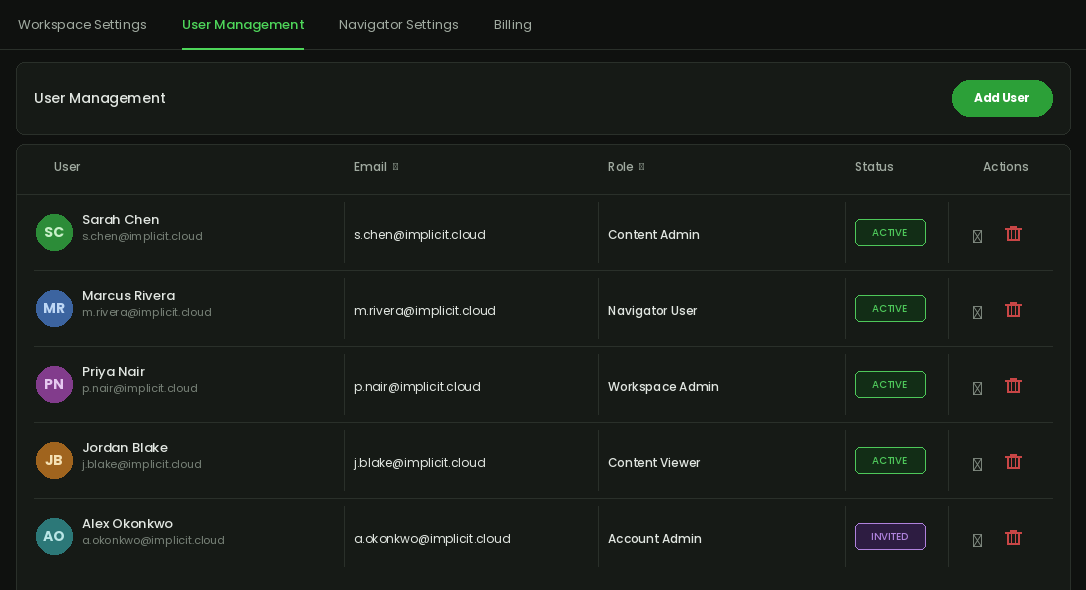Click email cell a.okonkwo@implicit.cloud in Email column
The image size is (1086, 590).
coord(432,539)
